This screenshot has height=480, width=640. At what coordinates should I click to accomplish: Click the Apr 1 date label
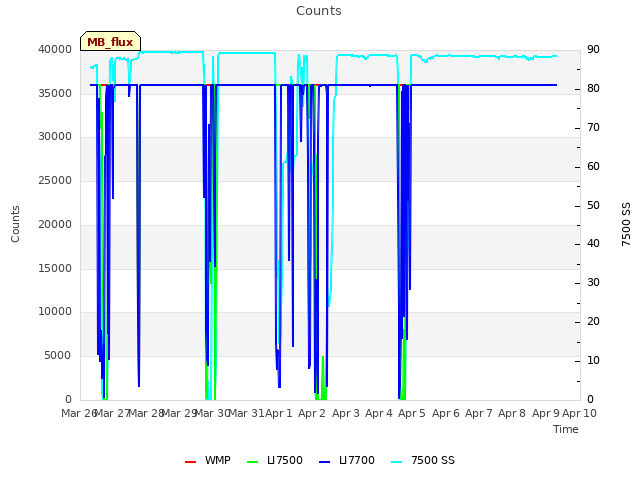279,413
